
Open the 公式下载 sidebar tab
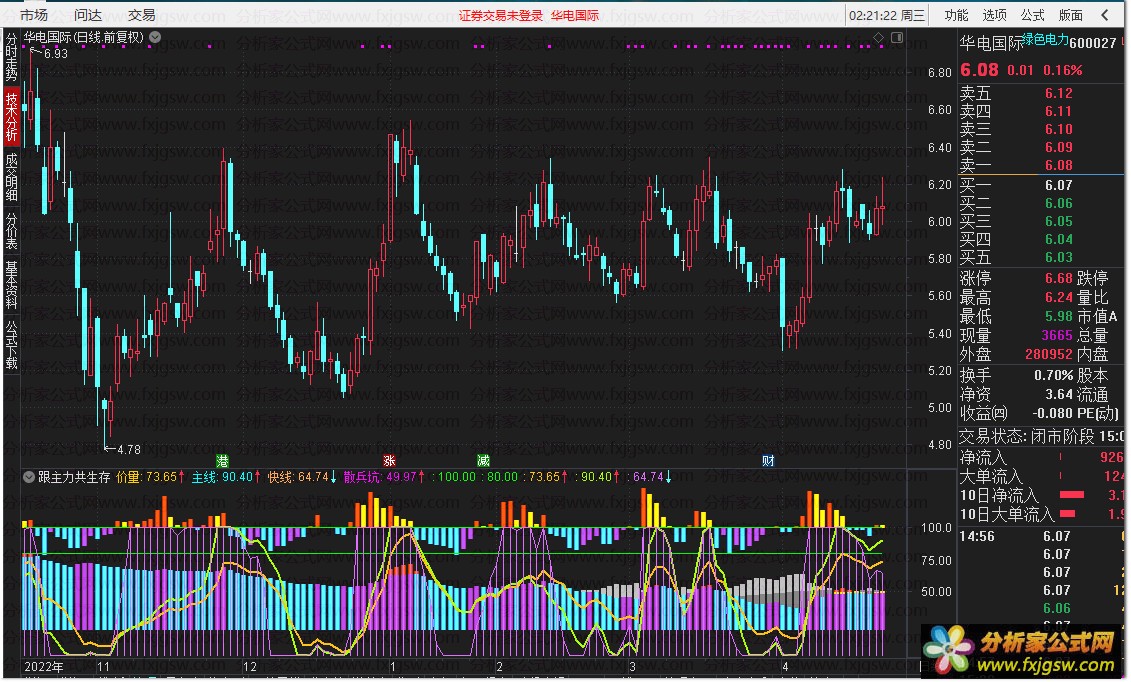[12, 345]
